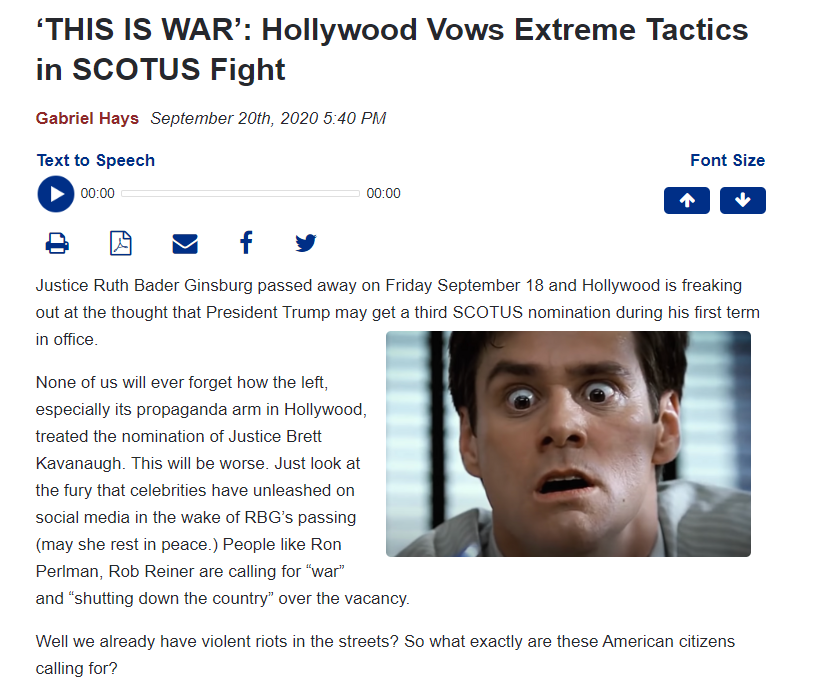
Task: Click the publication date text
Action: pos(268,118)
